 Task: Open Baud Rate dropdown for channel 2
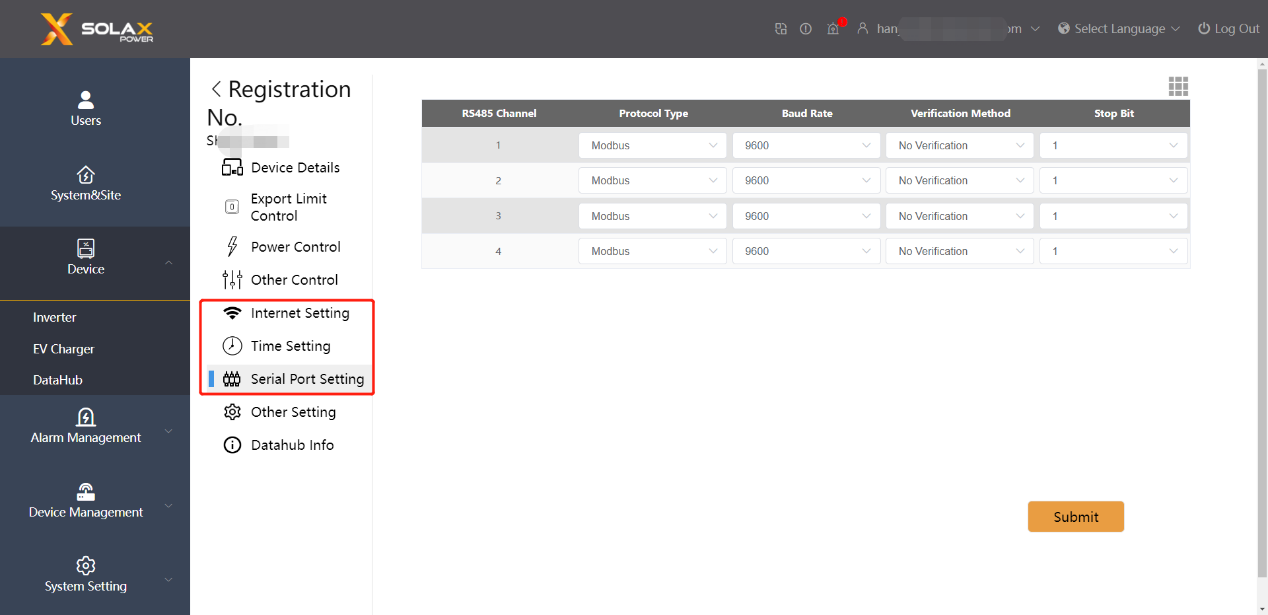[806, 181]
